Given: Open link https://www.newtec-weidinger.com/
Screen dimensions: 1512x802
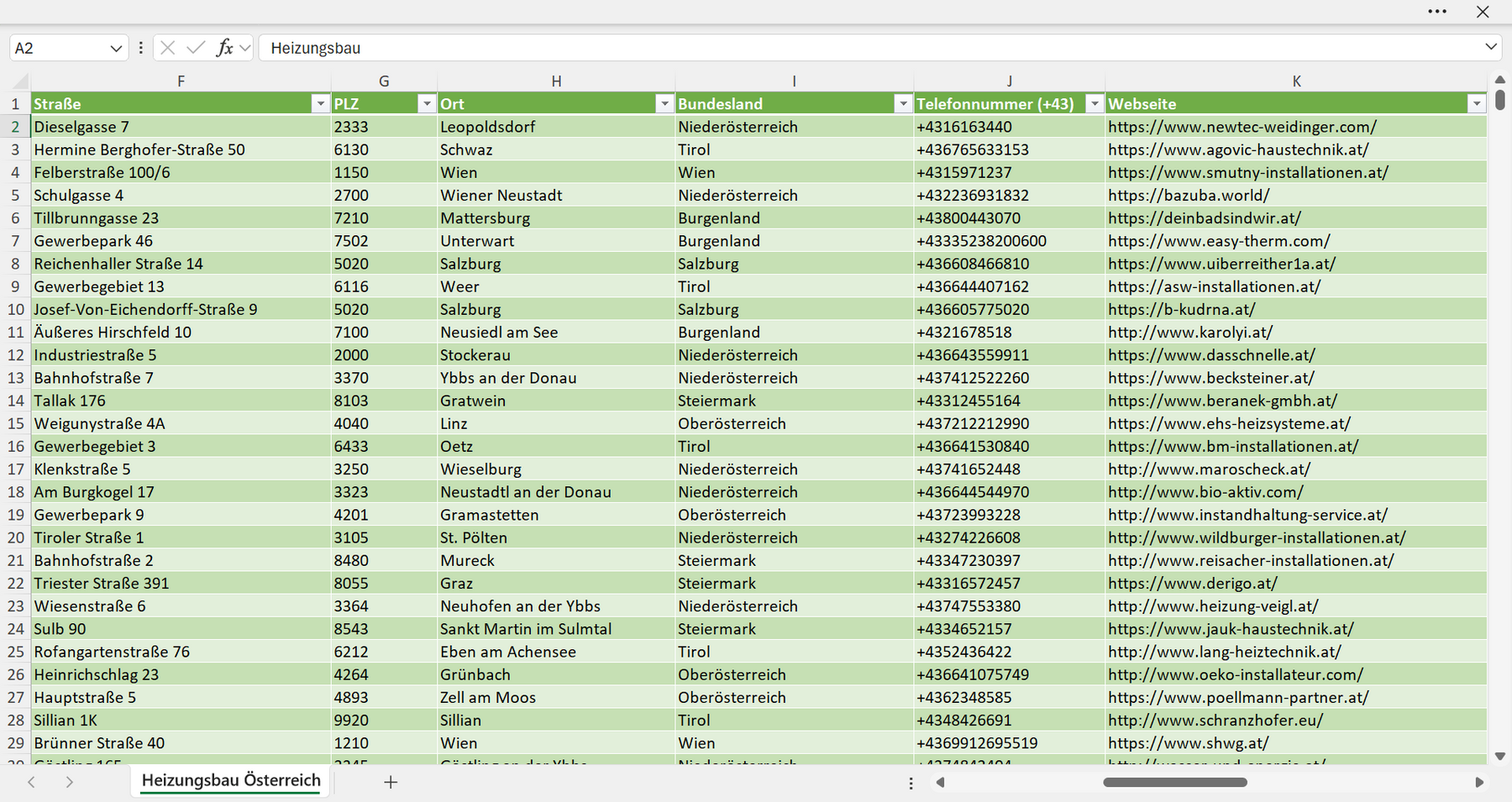Looking at the screenshot, I should (x=1242, y=127).
